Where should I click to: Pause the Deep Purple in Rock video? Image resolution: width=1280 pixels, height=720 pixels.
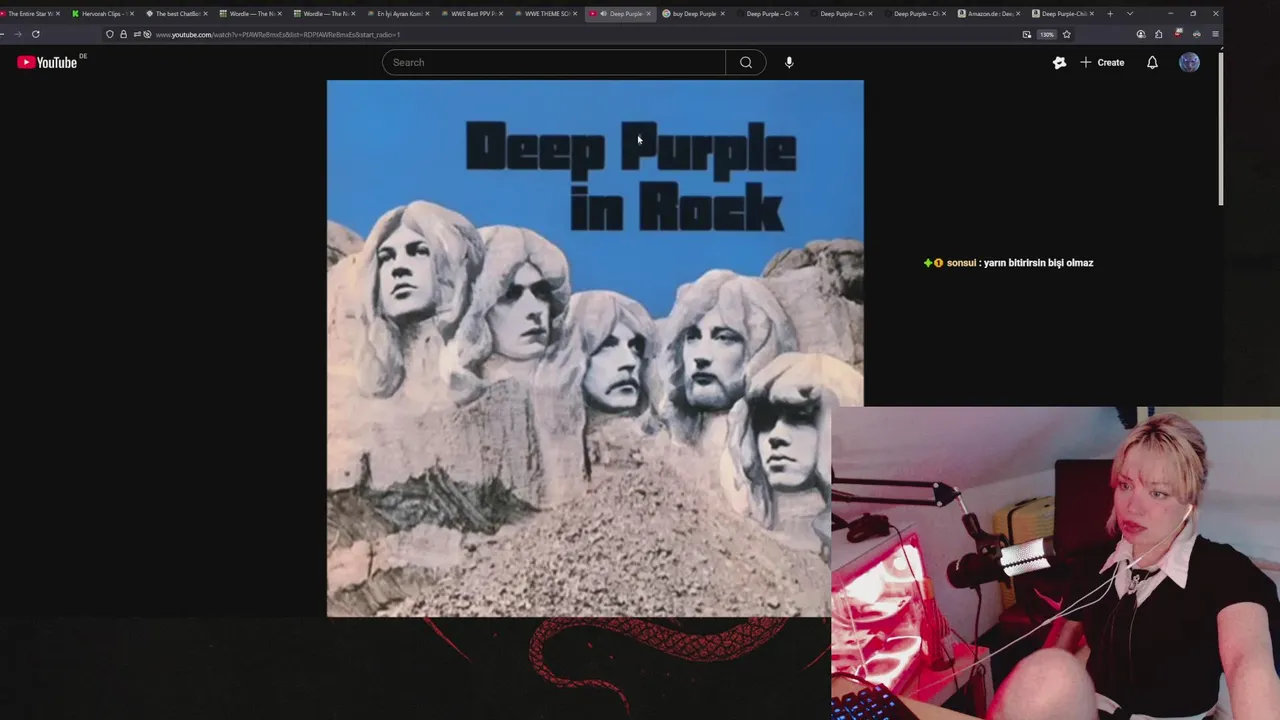(x=595, y=348)
